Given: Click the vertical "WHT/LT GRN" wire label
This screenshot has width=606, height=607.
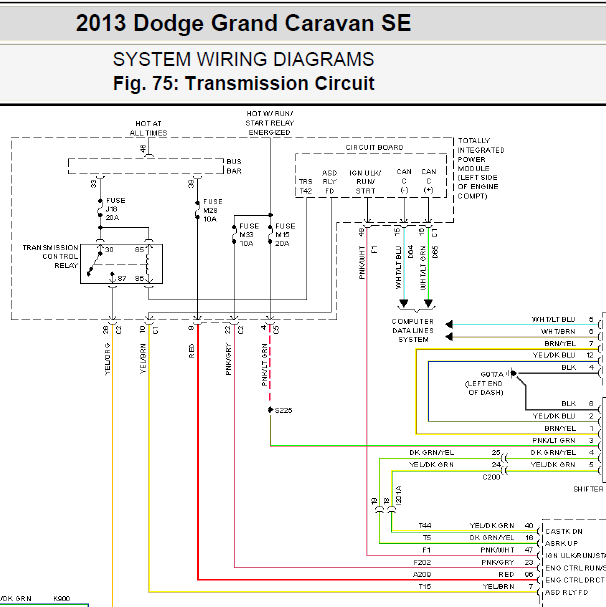Looking at the screenshot, I should [x=423, y=267].
